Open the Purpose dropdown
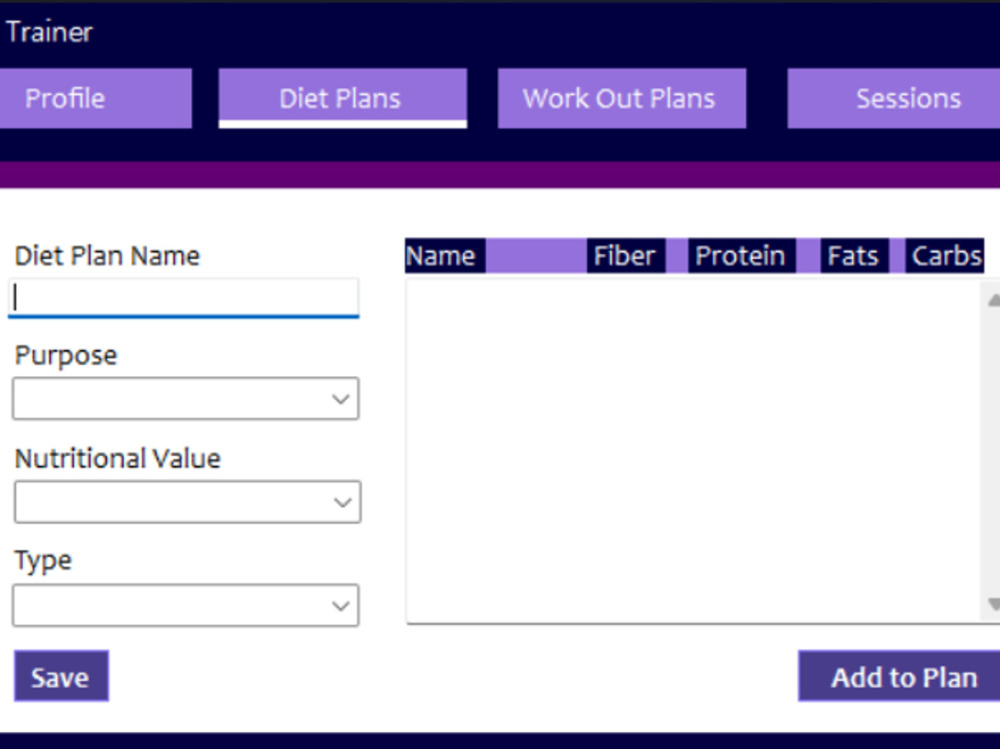Image resolution: width=1000 pixels, height=749 pixels. [x=186, y=398]
